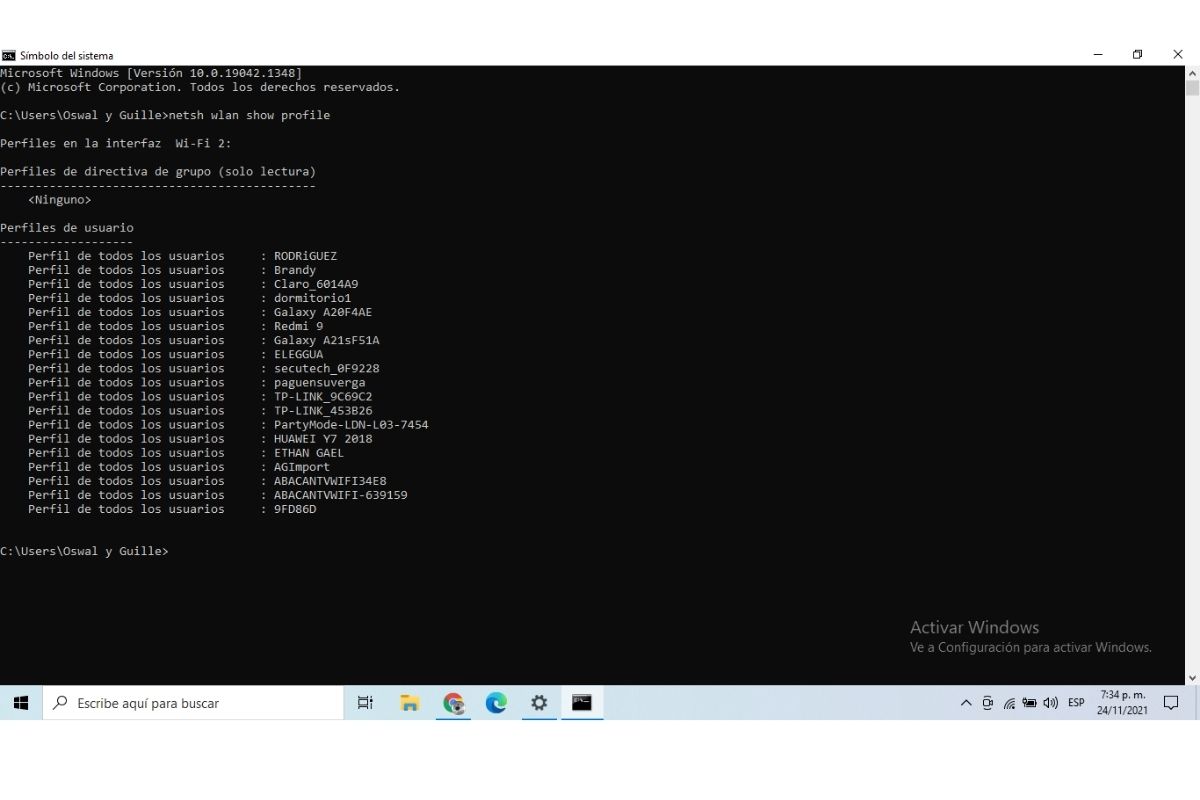
Task: Click the profile name Brandy
Action: pyautogui.click(x=295, y=270)
